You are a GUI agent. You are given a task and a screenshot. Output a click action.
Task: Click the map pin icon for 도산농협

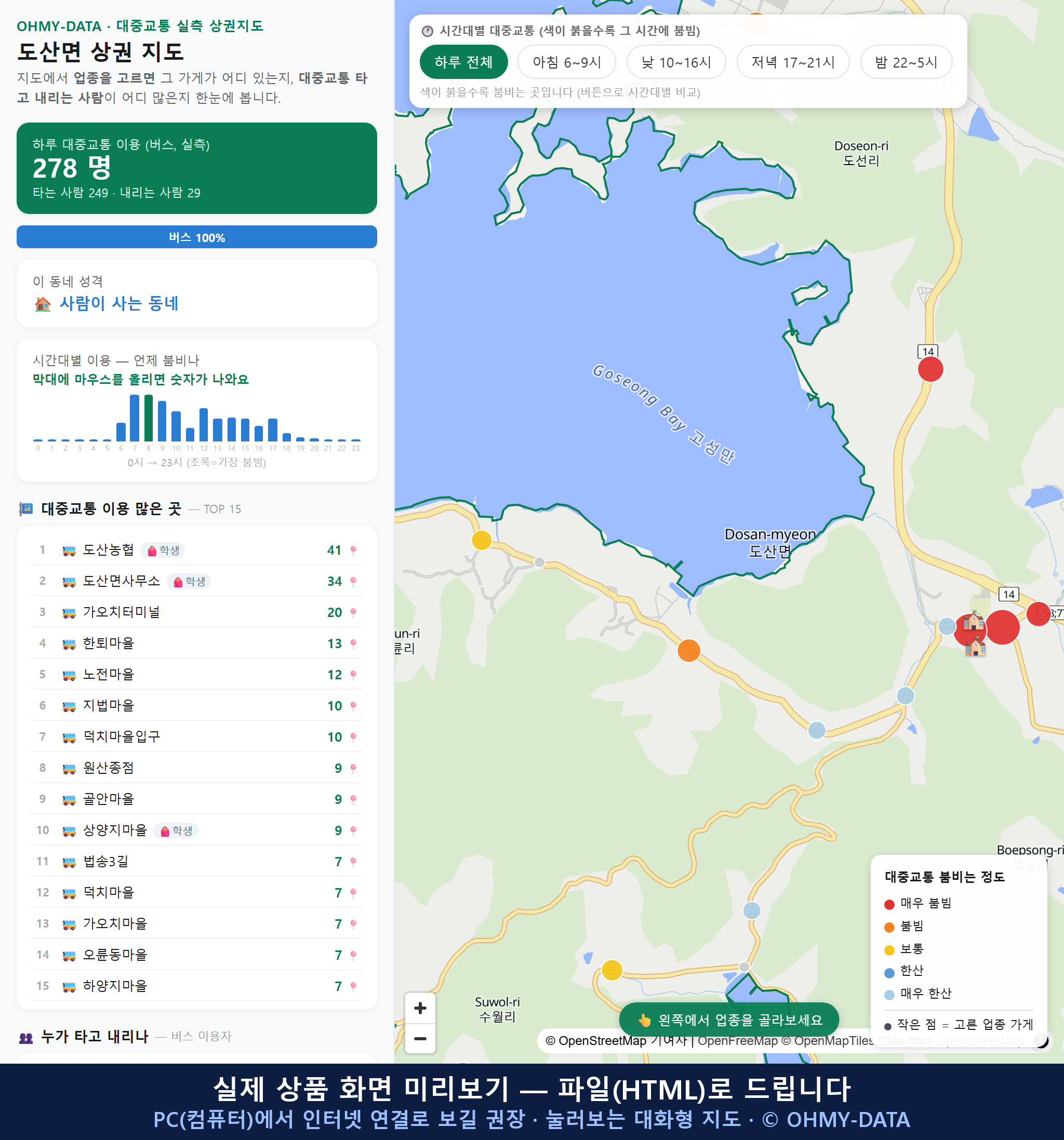pos(353,551)
